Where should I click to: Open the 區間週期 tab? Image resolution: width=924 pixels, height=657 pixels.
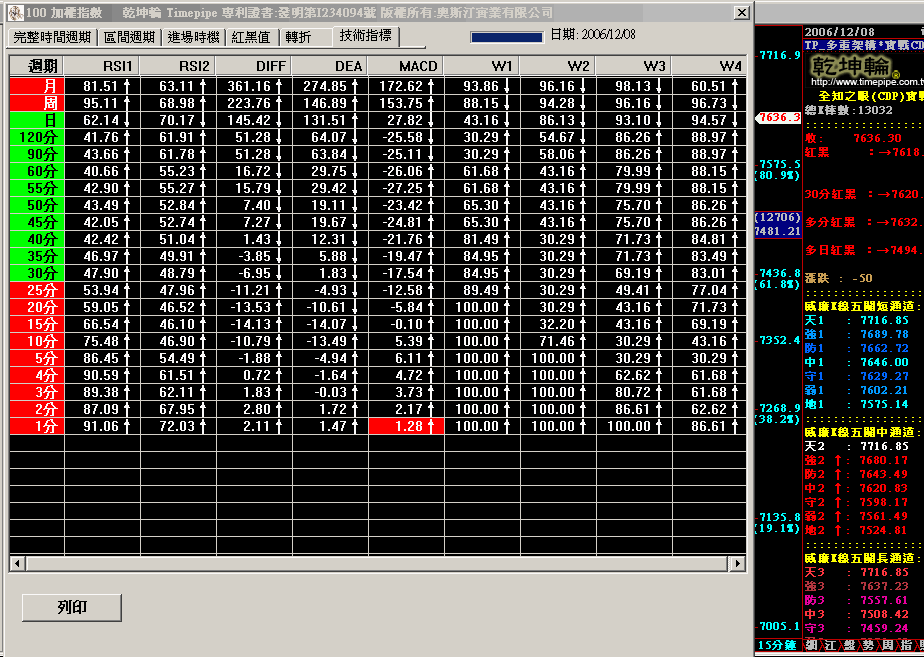pyautogui.click(x=130, y=37)
